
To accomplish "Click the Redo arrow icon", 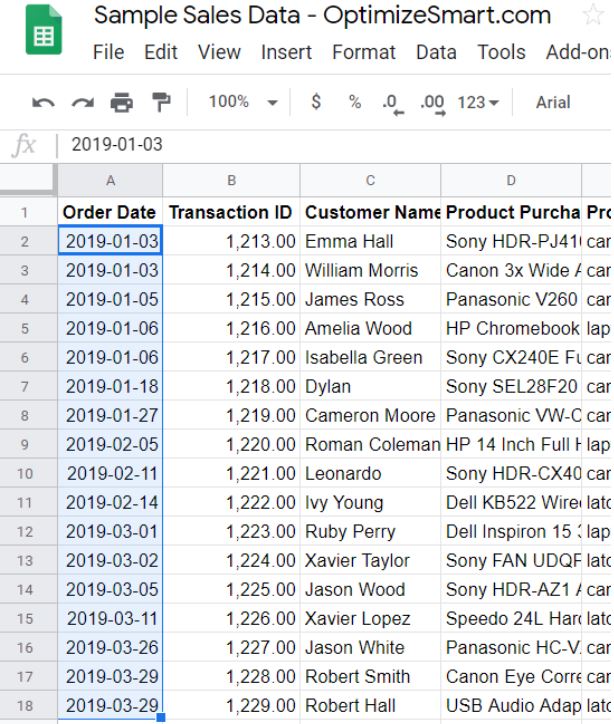I will click(83, 102).
